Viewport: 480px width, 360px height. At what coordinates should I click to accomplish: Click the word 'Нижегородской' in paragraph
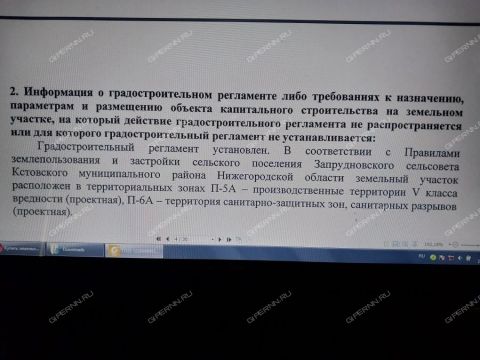(x=255, y=176)
